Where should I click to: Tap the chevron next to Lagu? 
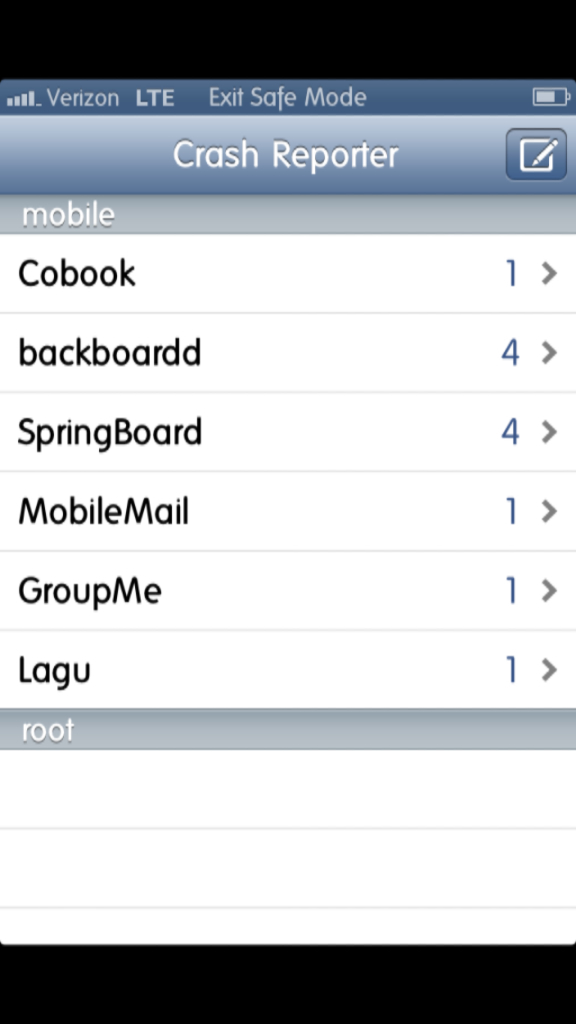(x=549, y=670)
